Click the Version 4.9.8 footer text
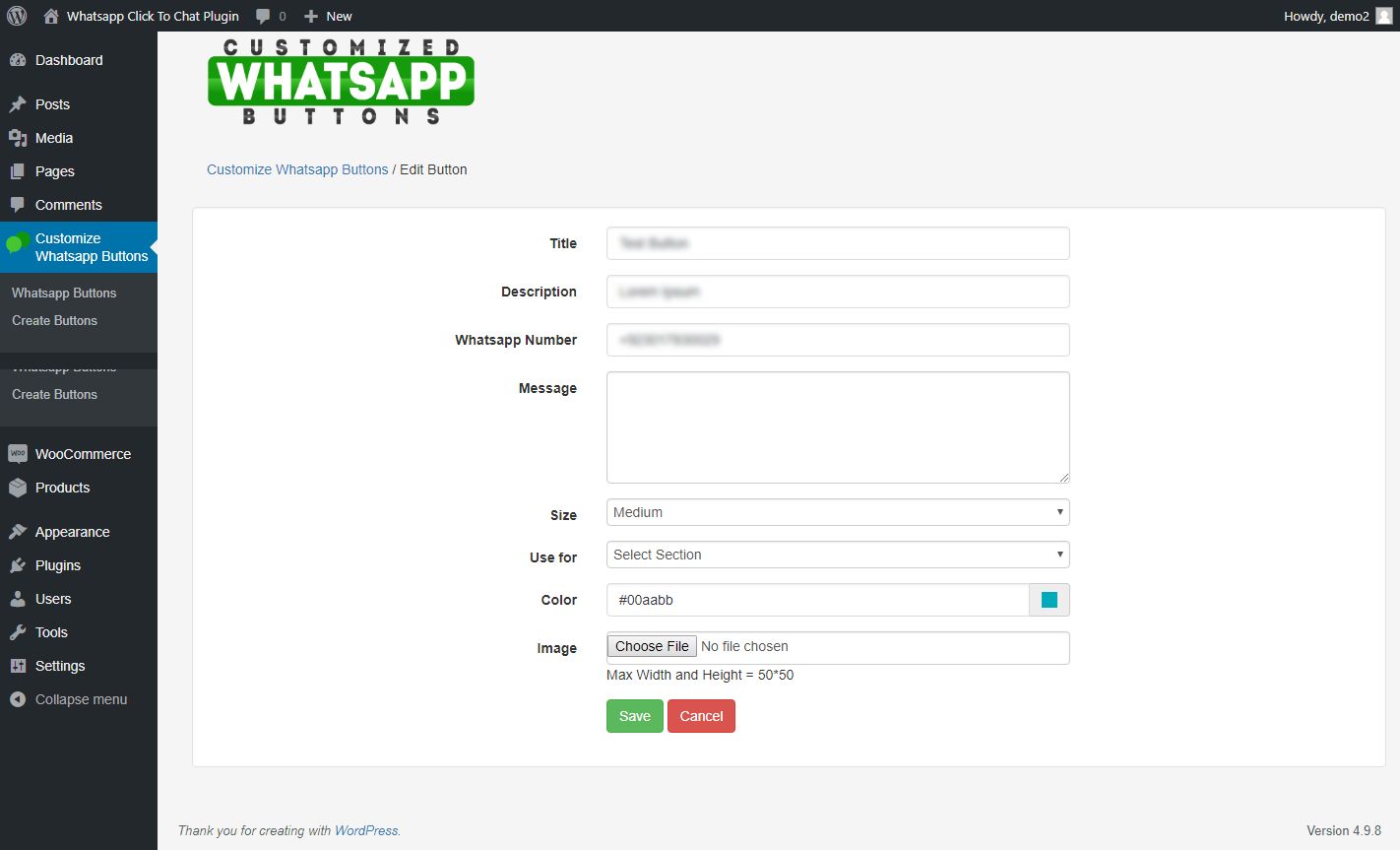1400x850 pixels. [1344, 830]
